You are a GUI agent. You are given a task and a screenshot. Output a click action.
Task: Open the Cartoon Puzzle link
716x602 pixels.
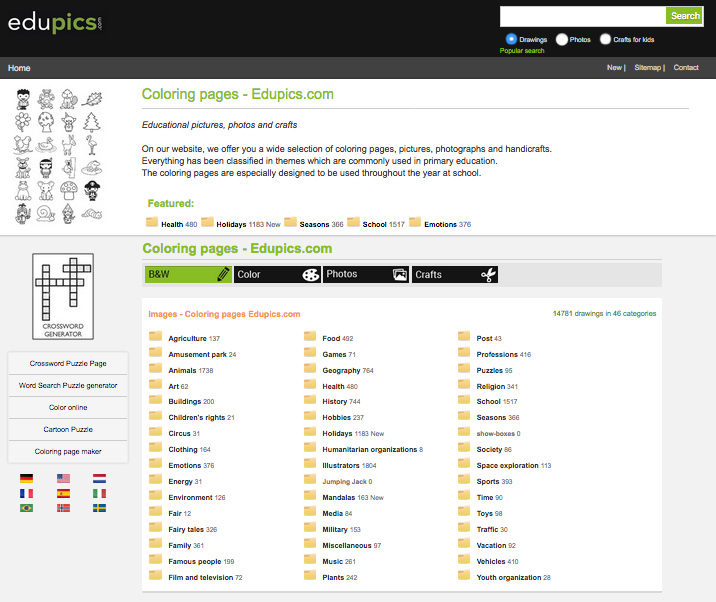coord(68,429)
